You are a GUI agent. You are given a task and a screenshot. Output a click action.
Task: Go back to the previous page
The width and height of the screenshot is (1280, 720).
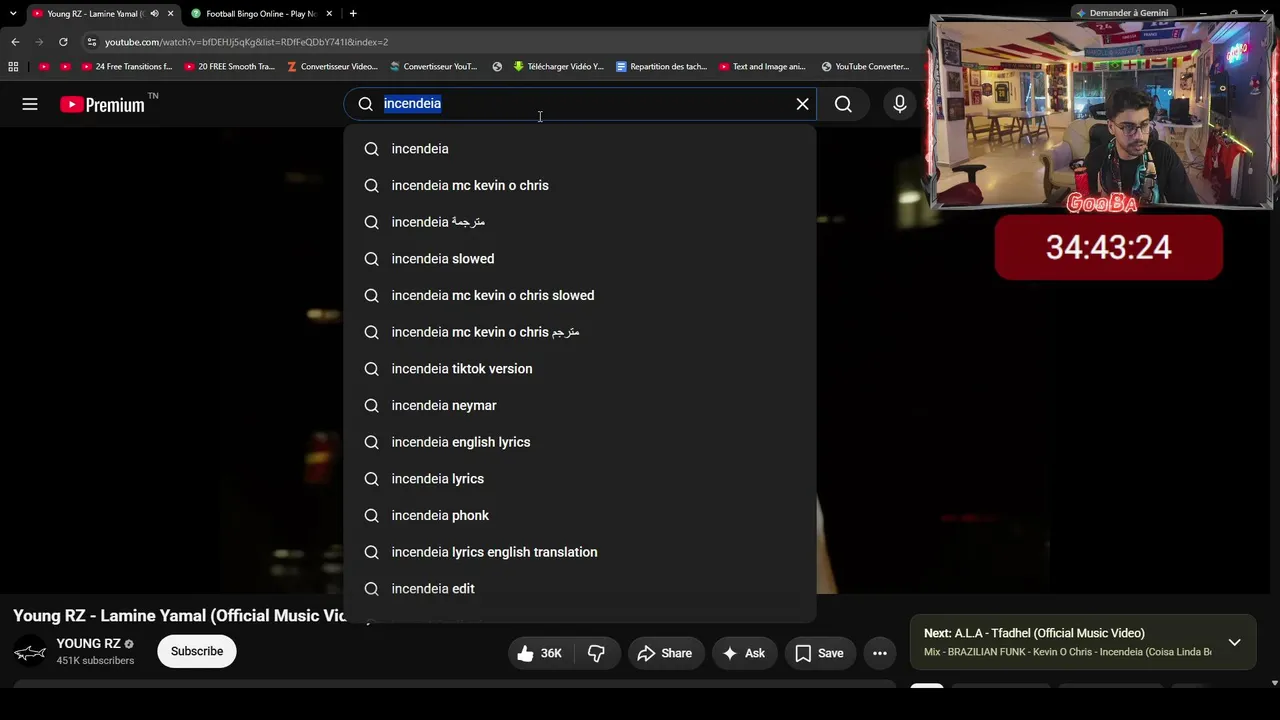pos(15,42)
